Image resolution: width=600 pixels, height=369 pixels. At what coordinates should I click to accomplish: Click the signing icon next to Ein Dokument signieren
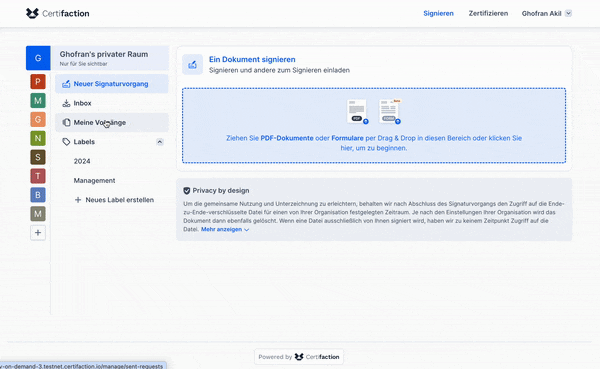(192, 64)
